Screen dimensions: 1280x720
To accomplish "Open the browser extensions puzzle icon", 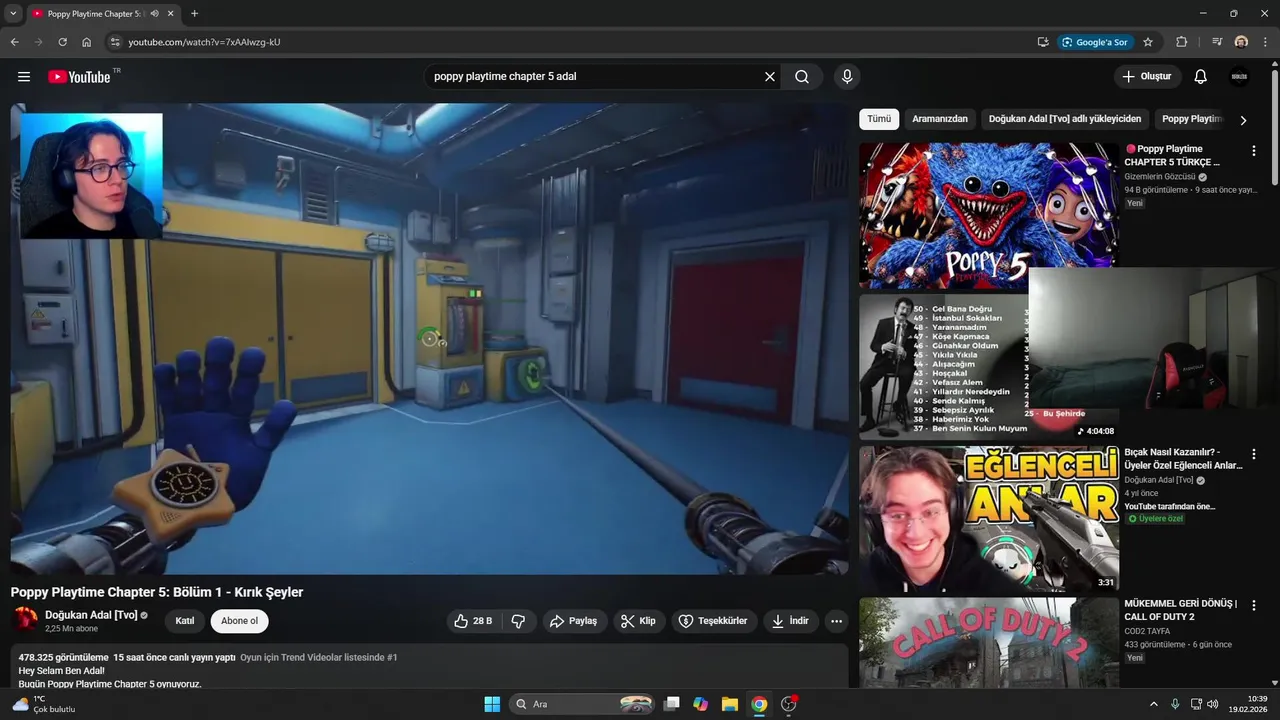I will pyautogui.click(x=1182, y=42).
